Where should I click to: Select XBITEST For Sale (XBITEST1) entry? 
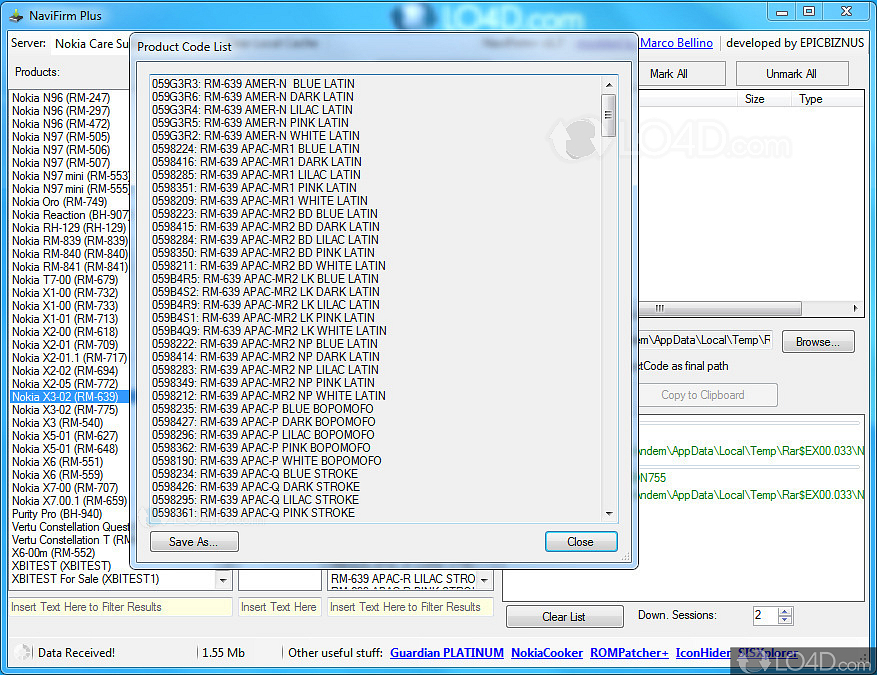click(85, 579)
